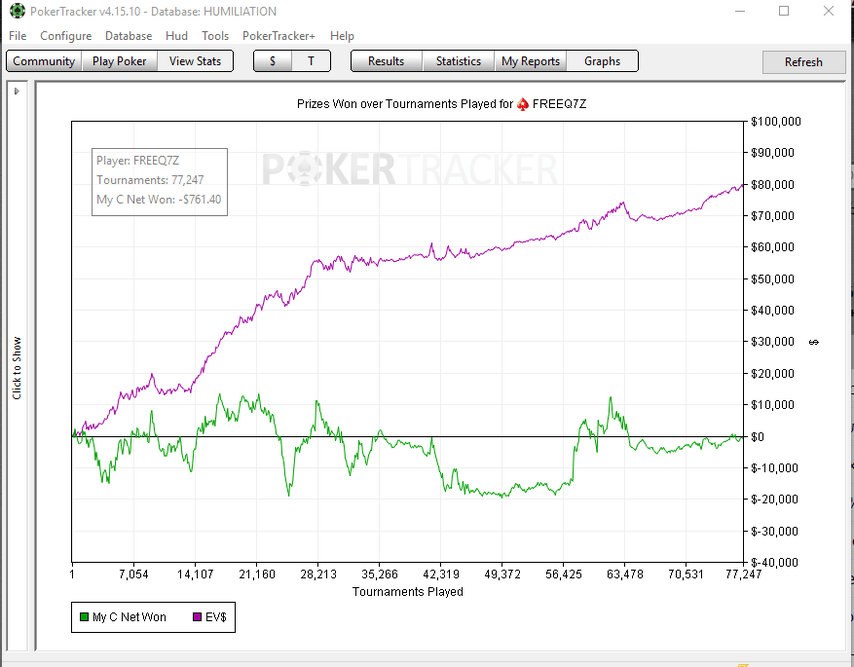Click the red spade icon beside FREEQ7Z
This screenshot has width=854, height=667.
(x=523, y=104)
